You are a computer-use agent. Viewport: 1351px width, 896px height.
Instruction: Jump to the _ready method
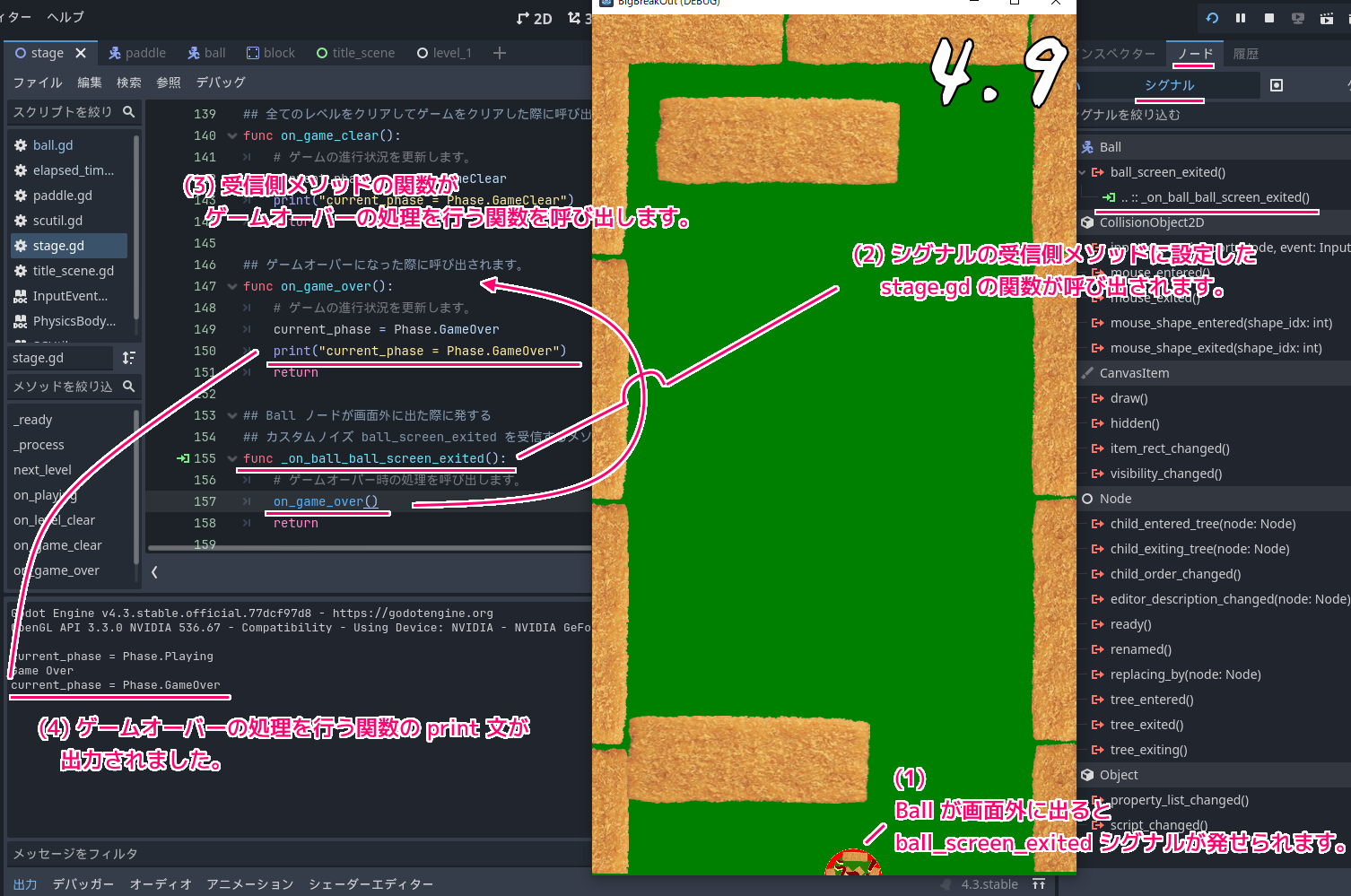click(33, 420)
